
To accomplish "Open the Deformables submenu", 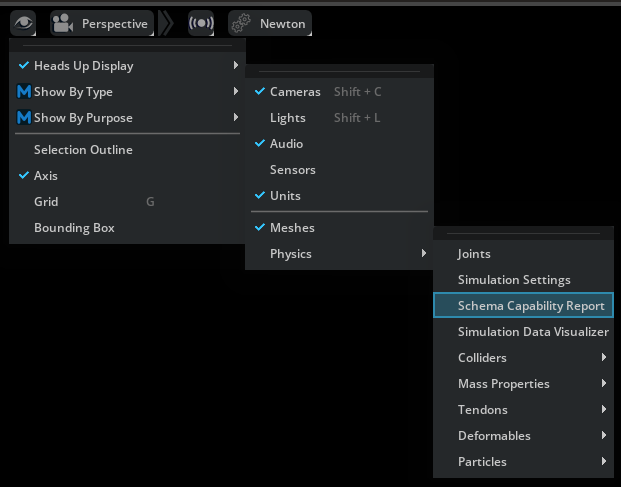I will [x=523, y=436].
